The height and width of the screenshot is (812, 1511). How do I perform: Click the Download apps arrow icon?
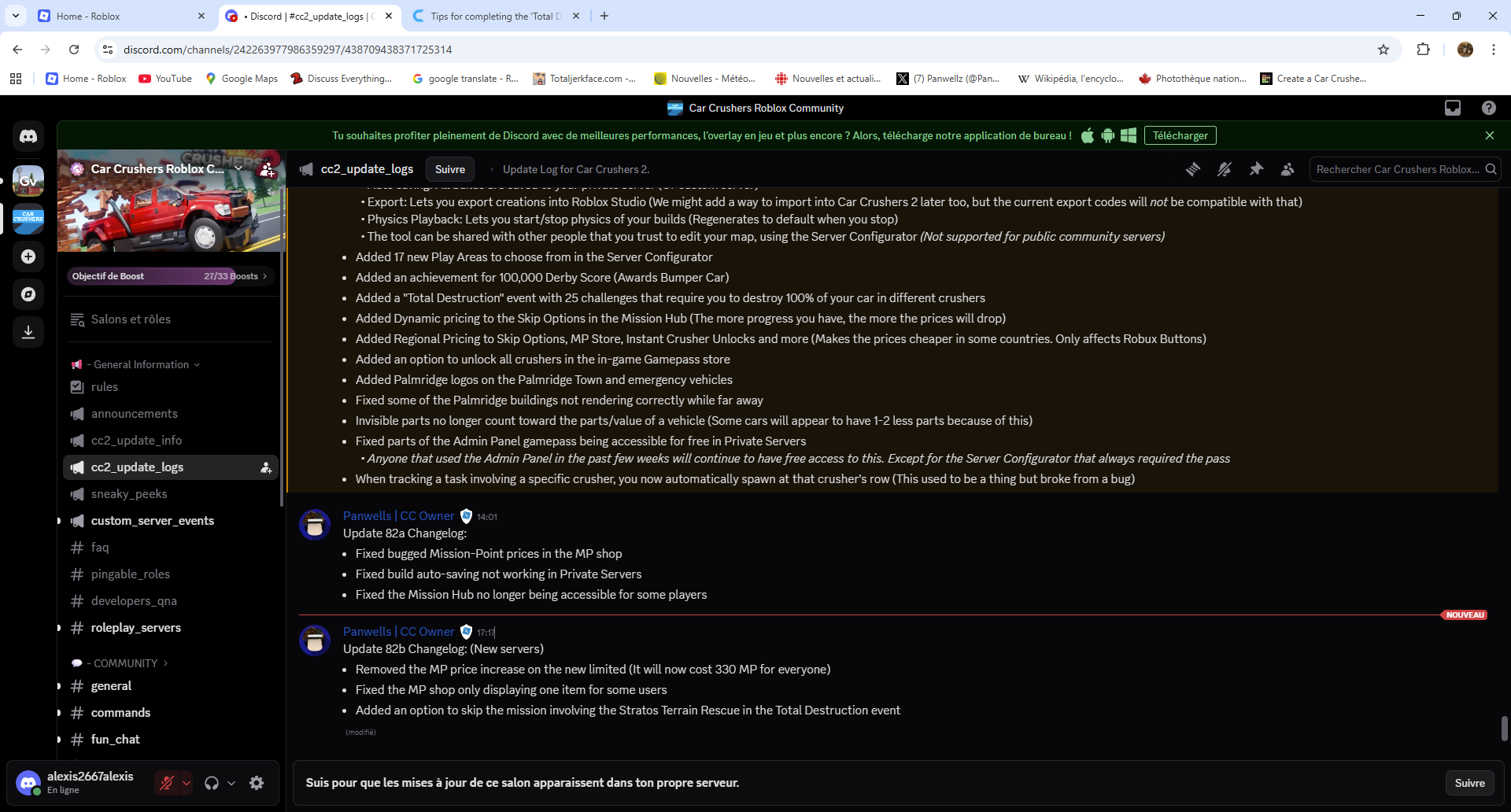28,332
